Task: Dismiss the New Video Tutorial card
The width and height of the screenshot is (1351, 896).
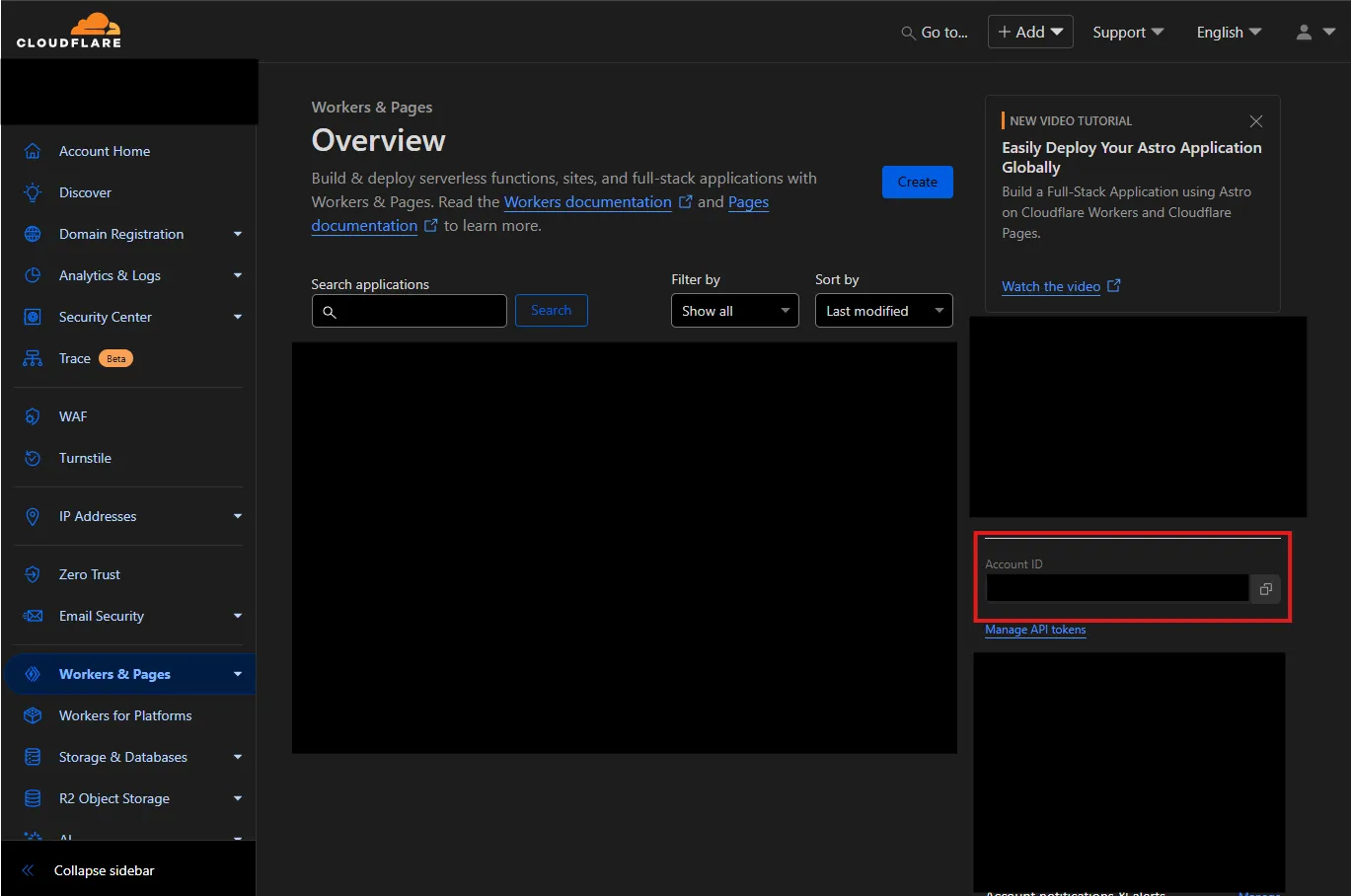Action: pyautogui.click(x=1255, y=121)
